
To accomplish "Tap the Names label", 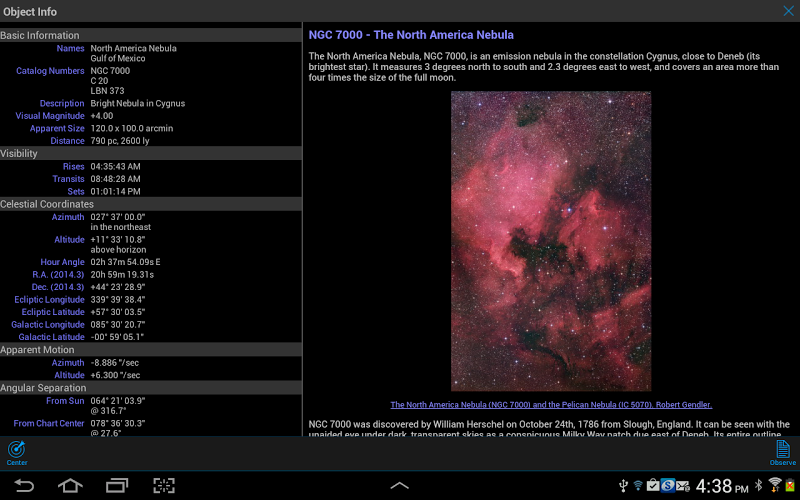I will [x=70, y=48].
